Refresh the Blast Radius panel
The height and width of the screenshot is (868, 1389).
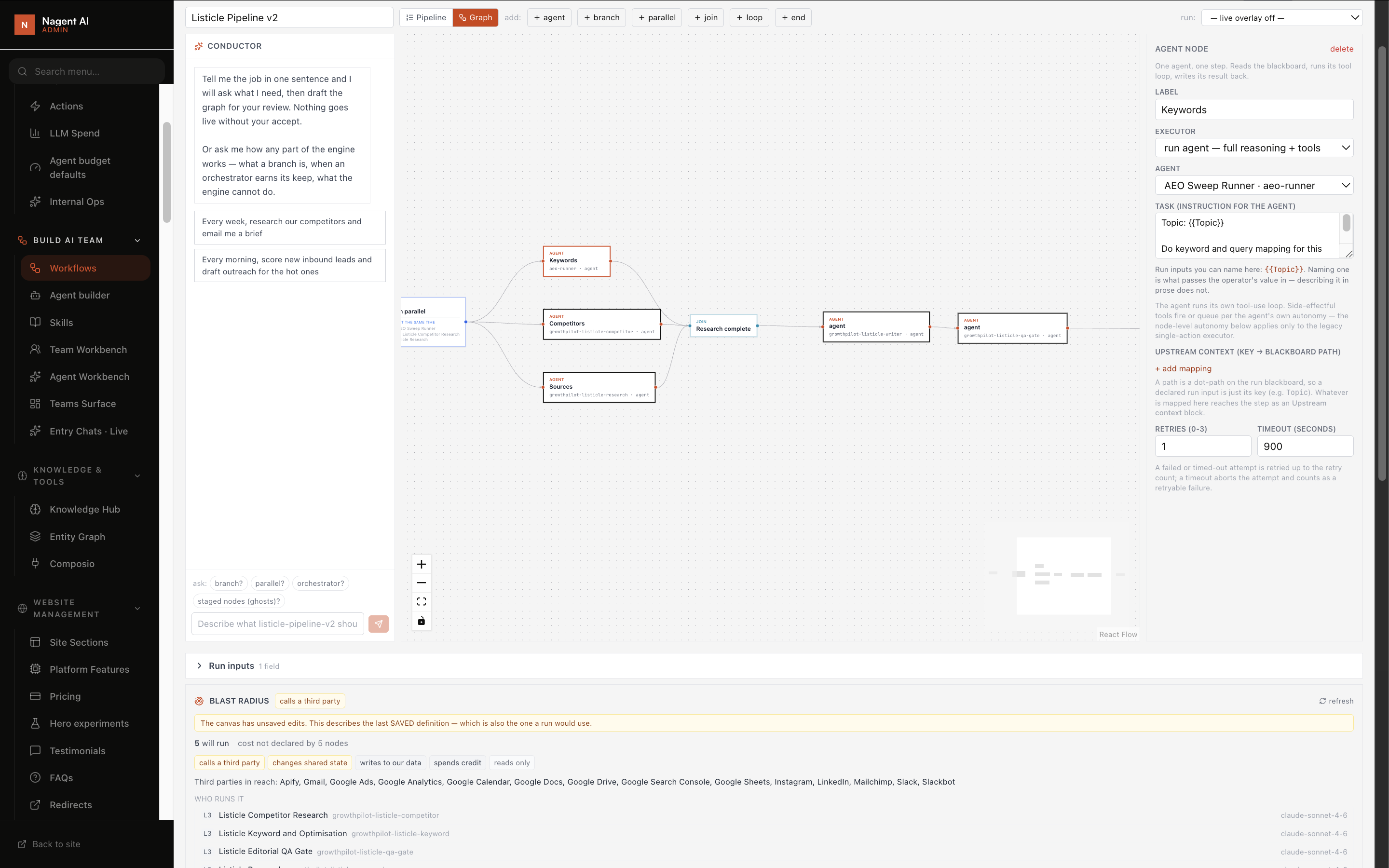coord(1335,701)
